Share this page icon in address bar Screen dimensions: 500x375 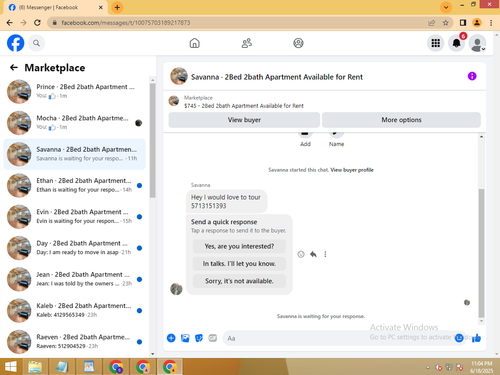pyautogui.click(x=432, y=23)
